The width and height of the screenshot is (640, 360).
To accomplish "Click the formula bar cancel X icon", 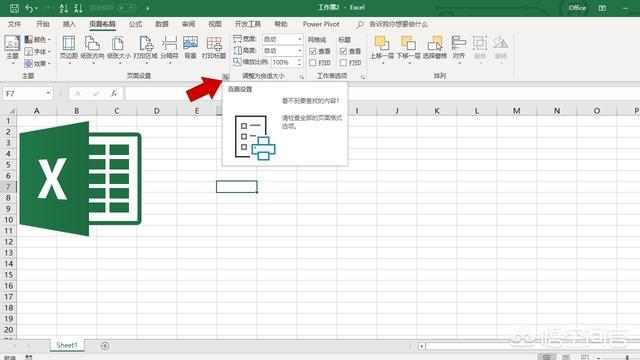I will (78, 94).
